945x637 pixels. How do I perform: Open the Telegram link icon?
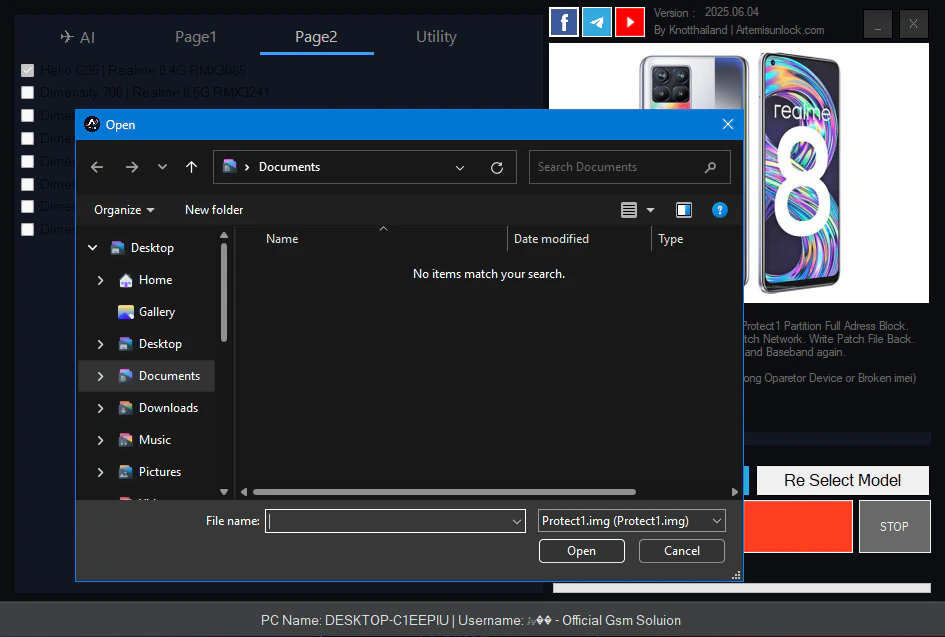[x=597, y=22]
